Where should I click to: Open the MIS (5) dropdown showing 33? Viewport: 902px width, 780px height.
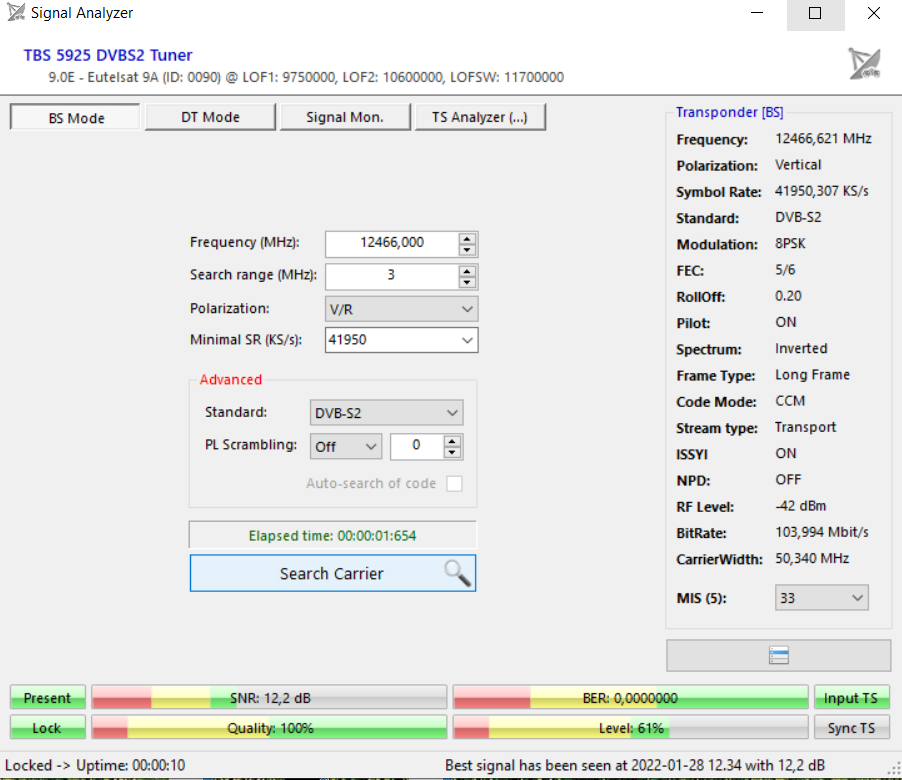[x=821, y=598]
